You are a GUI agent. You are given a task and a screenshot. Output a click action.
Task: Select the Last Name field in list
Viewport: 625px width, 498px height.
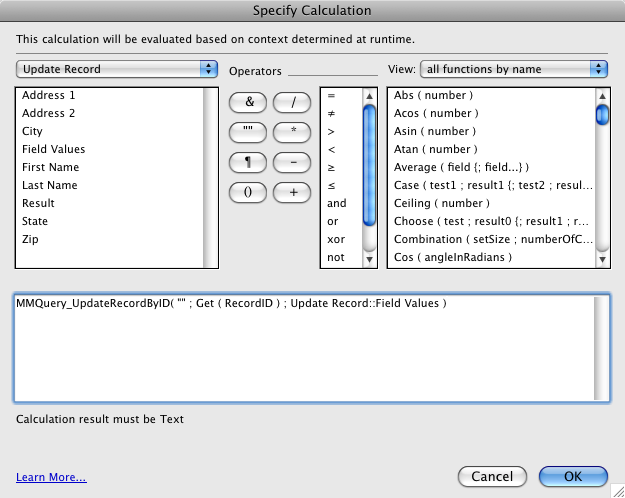point(50,185)
